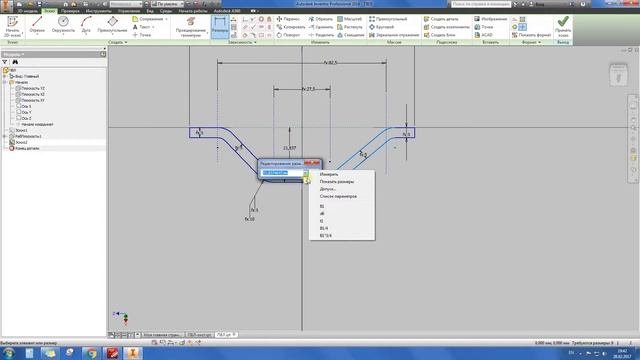
Task: Click the dimension value input field
Action: click(x=282, y=173)
